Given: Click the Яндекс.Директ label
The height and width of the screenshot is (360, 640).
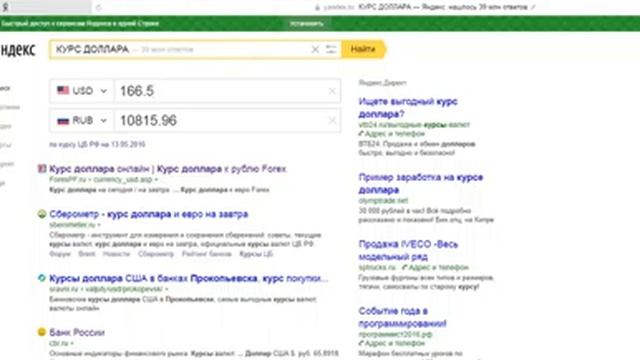Looking at the screenshot, I should [382, 83].
